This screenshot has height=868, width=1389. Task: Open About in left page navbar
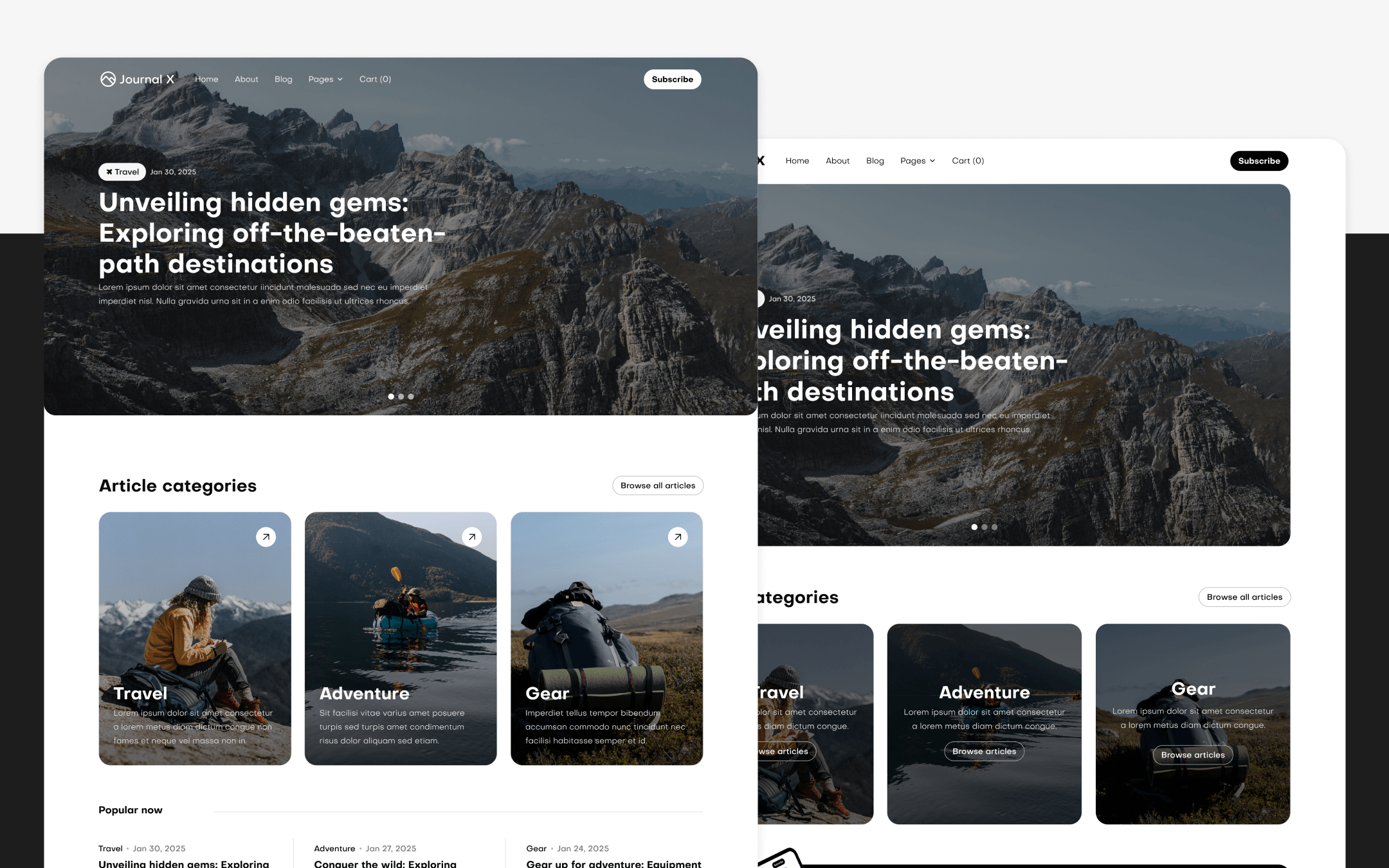(246, 79)
